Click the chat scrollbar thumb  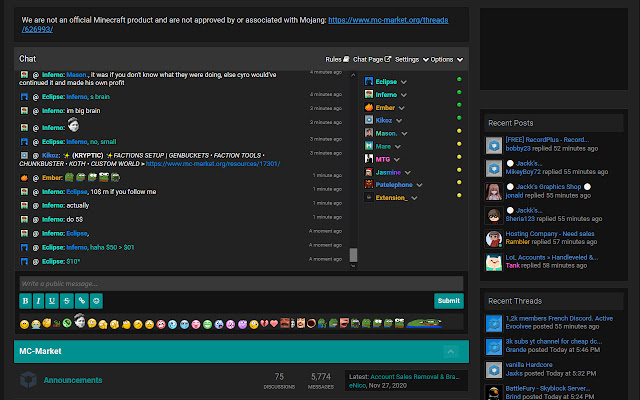click(353, 255)
